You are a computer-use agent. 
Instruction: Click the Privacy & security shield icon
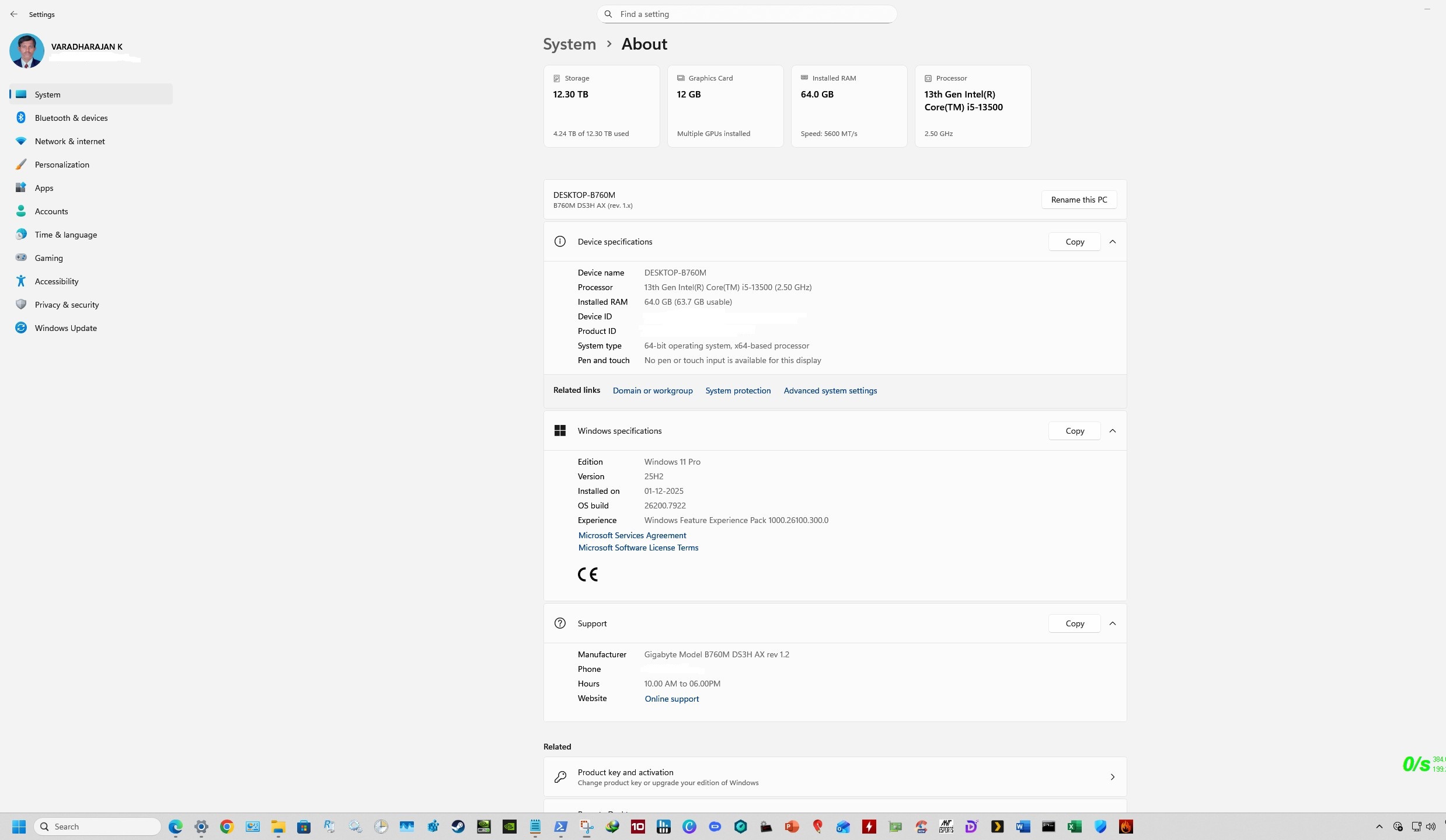click(21, 304)
